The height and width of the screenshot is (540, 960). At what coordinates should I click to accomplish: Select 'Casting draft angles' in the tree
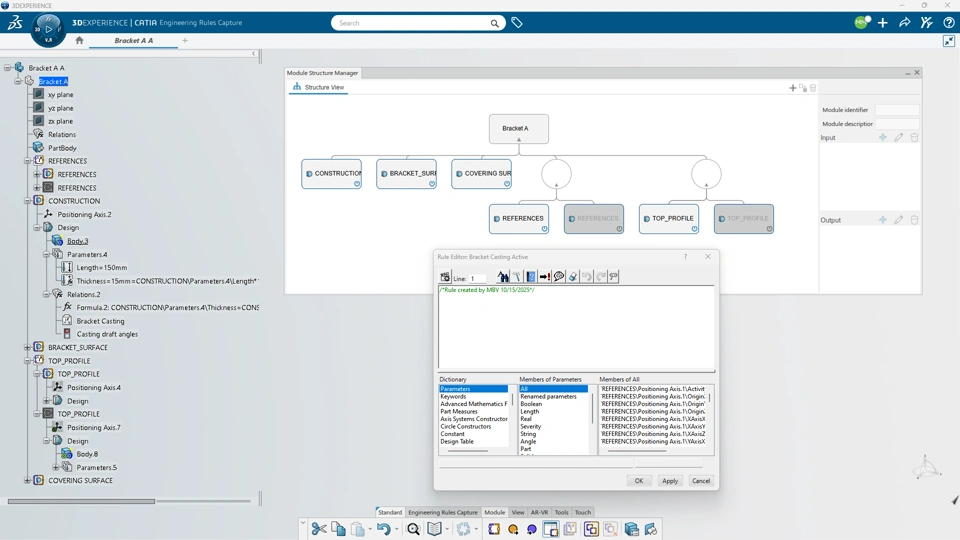point(107,334)
